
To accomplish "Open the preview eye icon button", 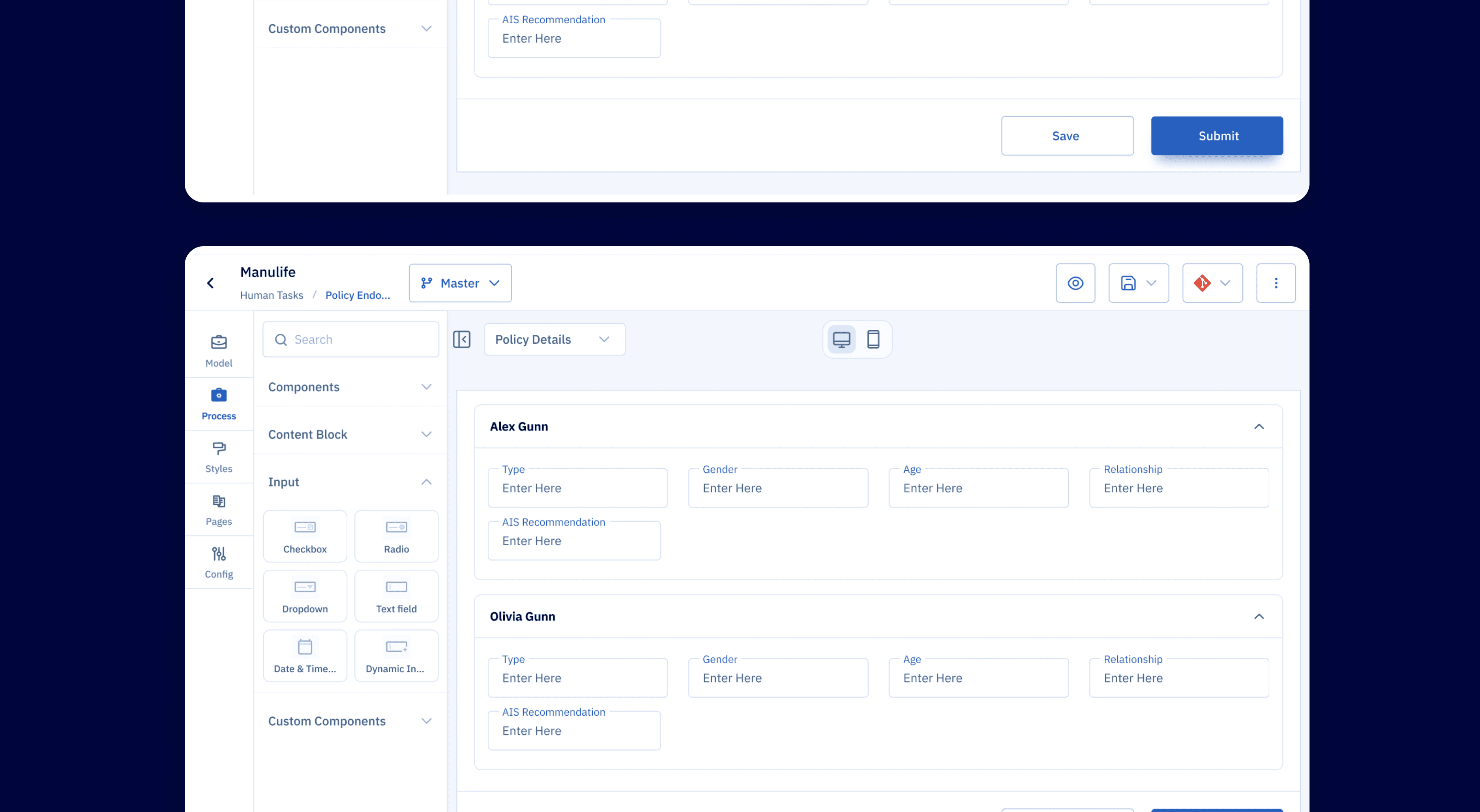I will coord(1075,283).
